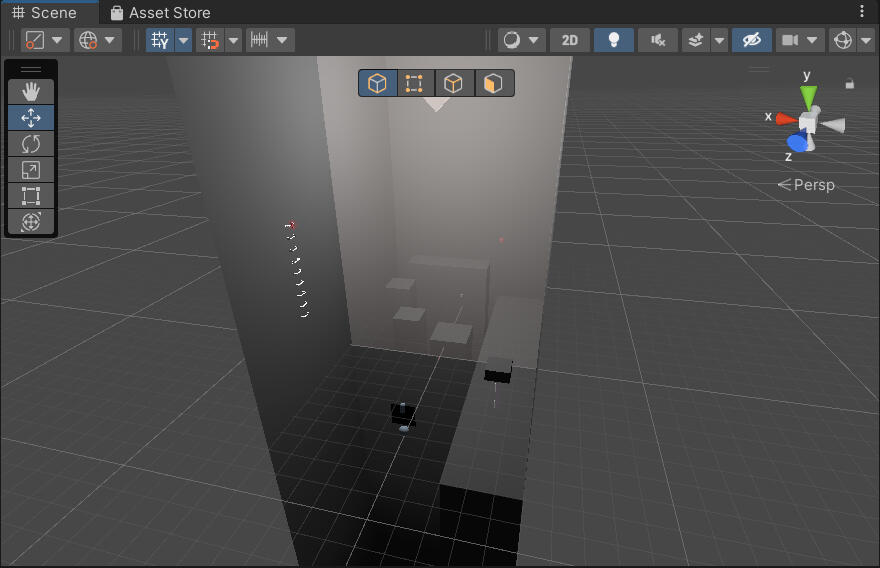This screenshot has width=880, height=568.
Task: Toggle scene audio mute button
Action: (x=657, y=40)
